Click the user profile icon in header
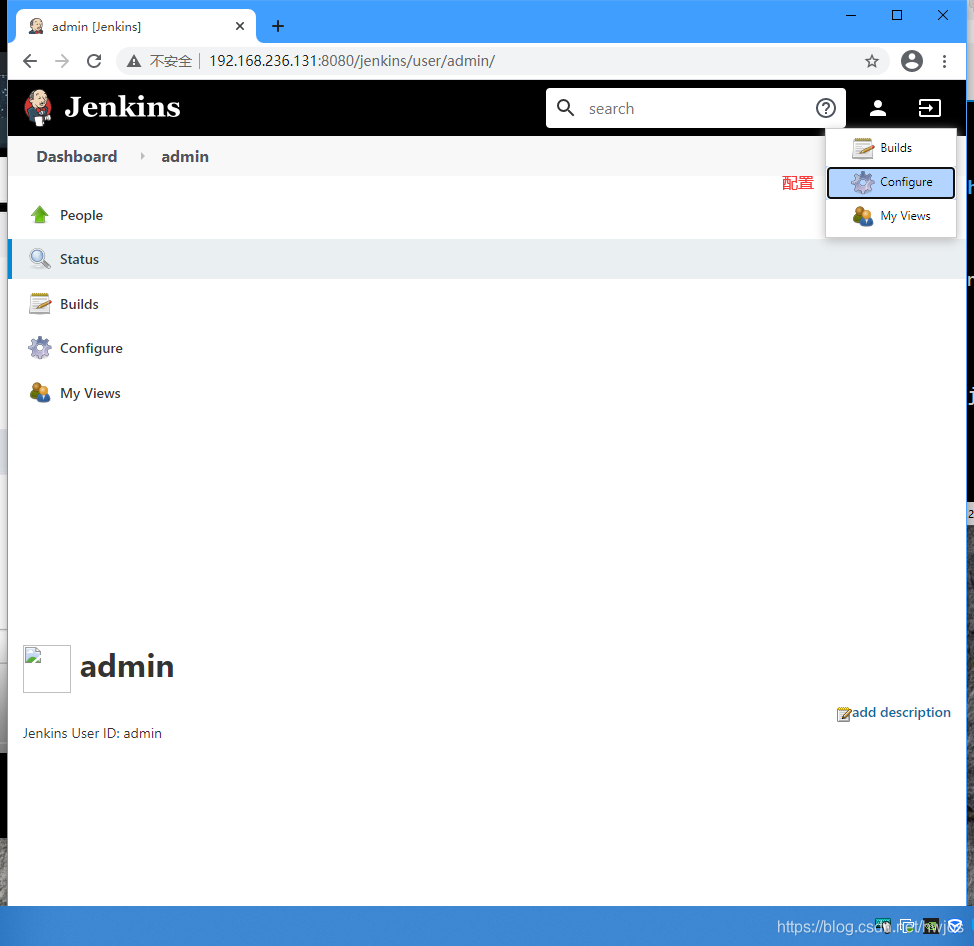974x946 pixels. 877,108
